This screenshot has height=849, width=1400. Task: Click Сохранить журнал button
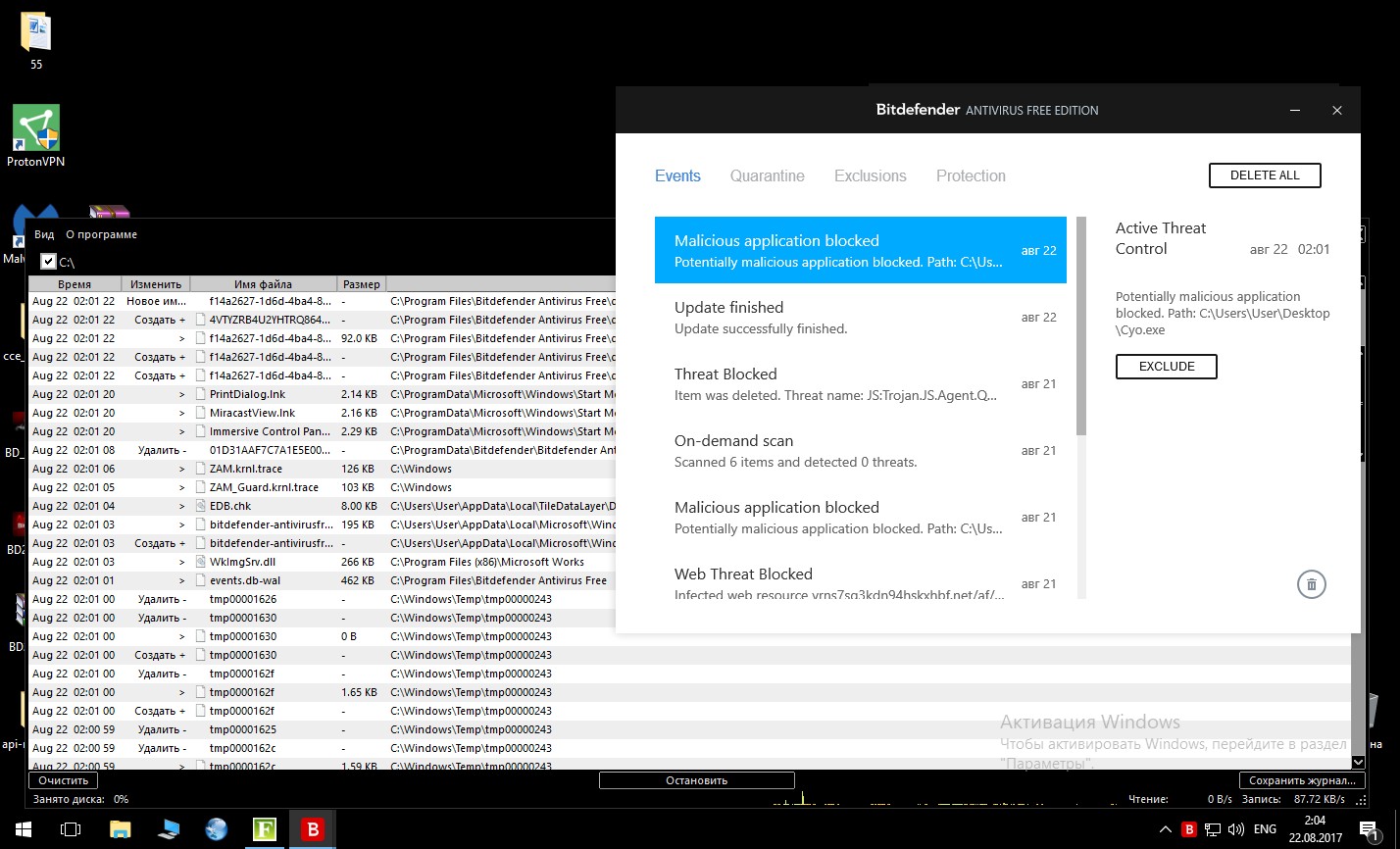click(x=1302, y=780)
